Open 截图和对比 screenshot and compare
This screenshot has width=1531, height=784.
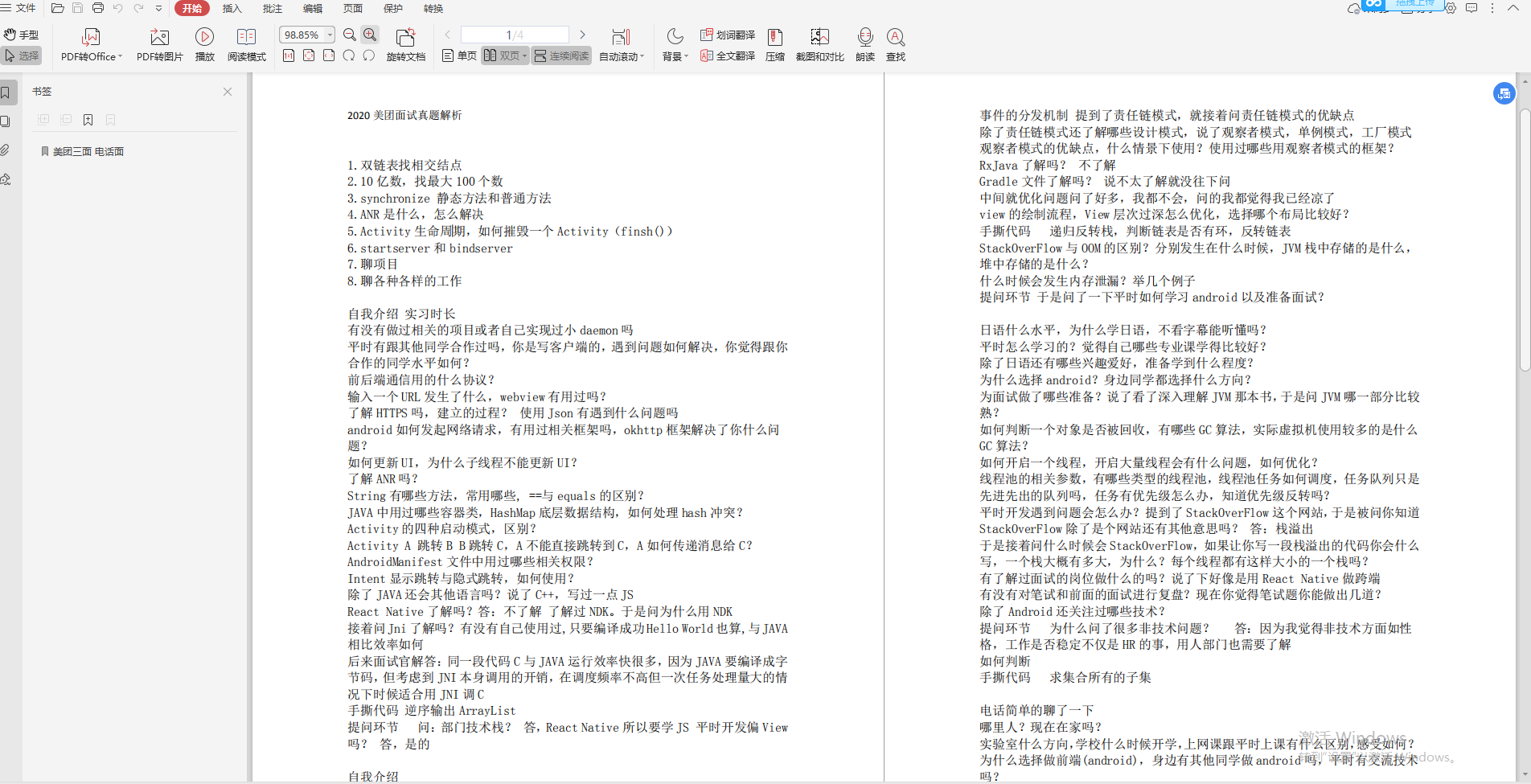coord(820,45)
